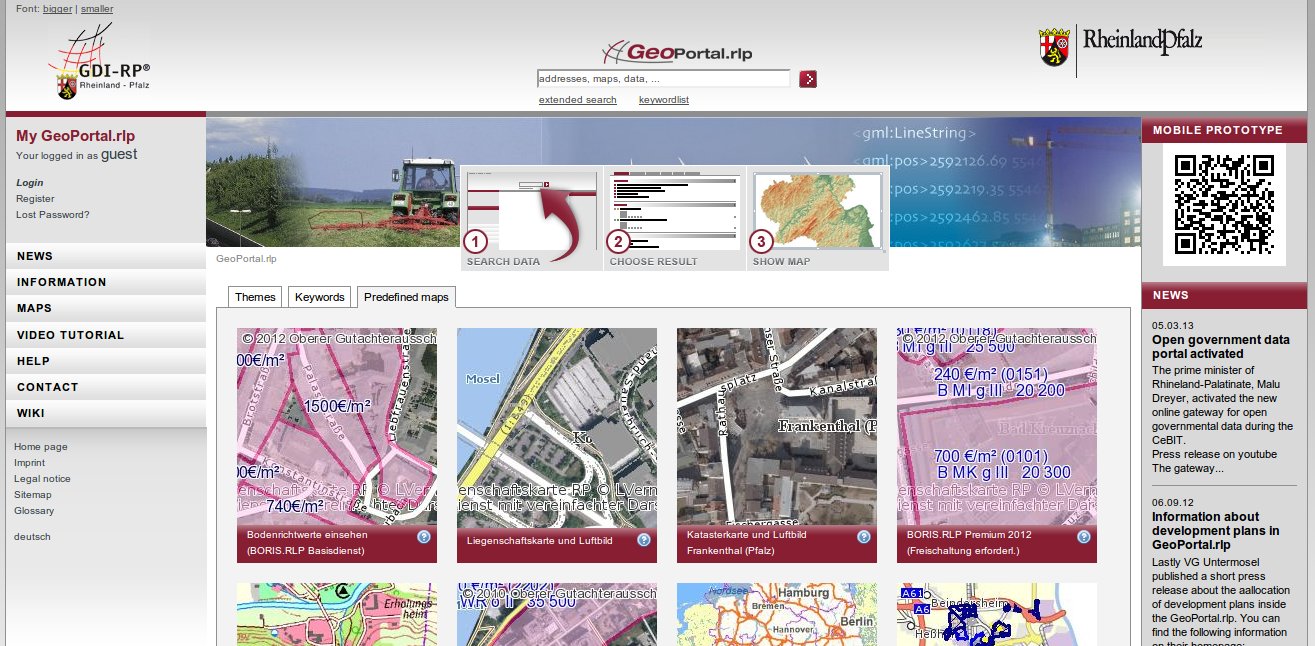
Task: Click the GeoPortal.rlp logo
Action: 677,52
